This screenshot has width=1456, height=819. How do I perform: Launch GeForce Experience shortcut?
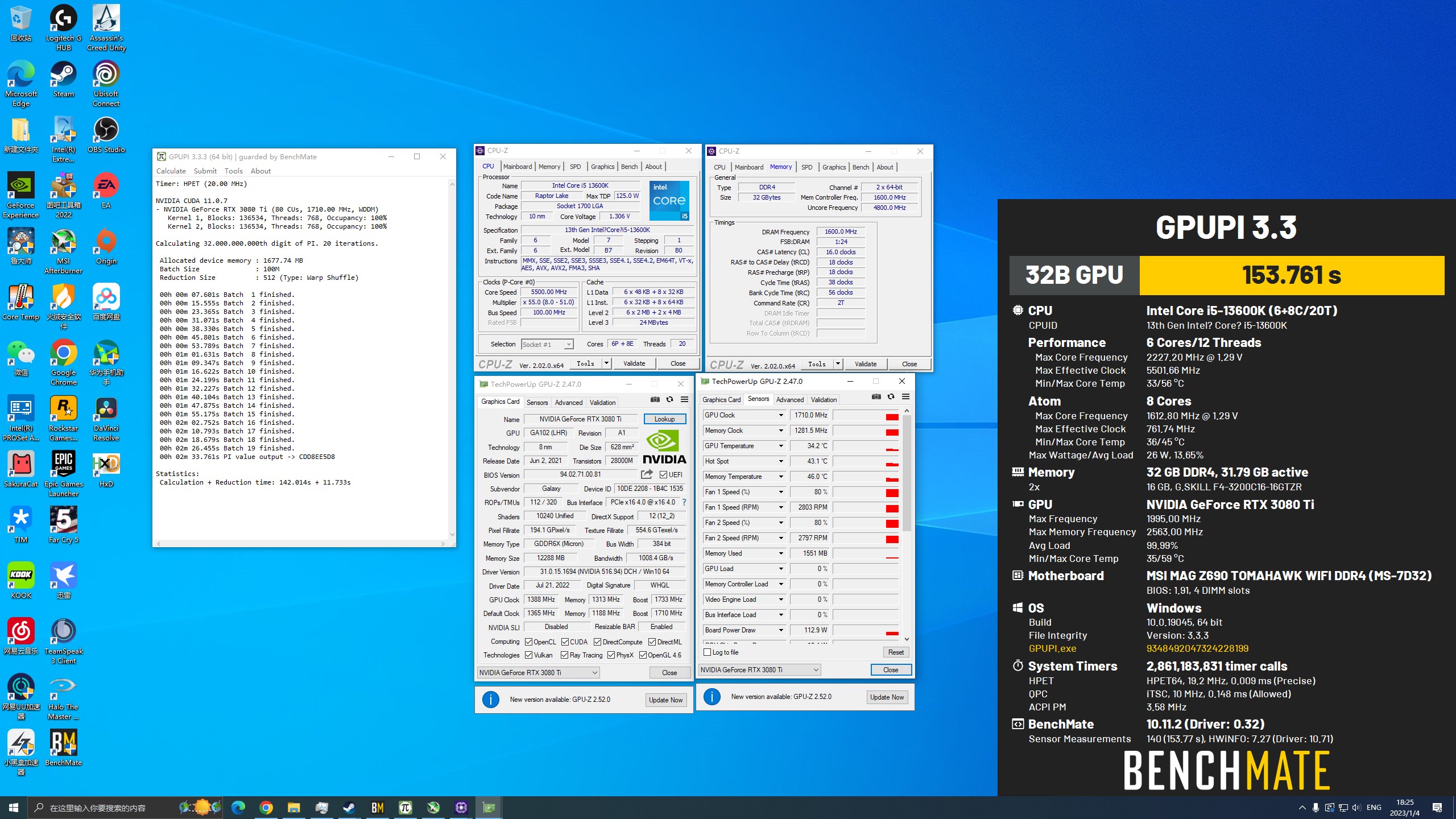[x=21, y=195]
